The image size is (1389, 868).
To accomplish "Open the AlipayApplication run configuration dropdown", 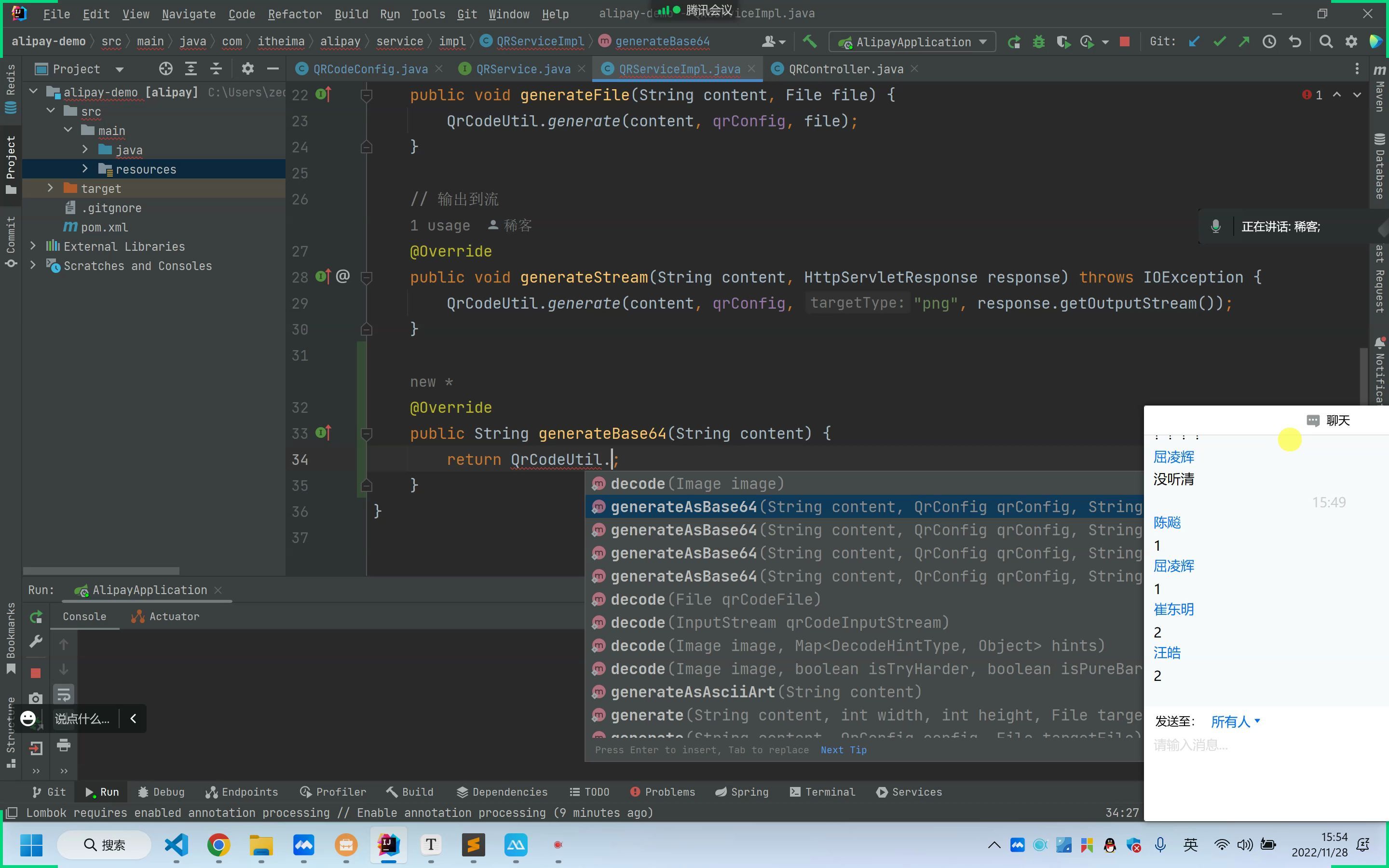I will click(912, 42).
